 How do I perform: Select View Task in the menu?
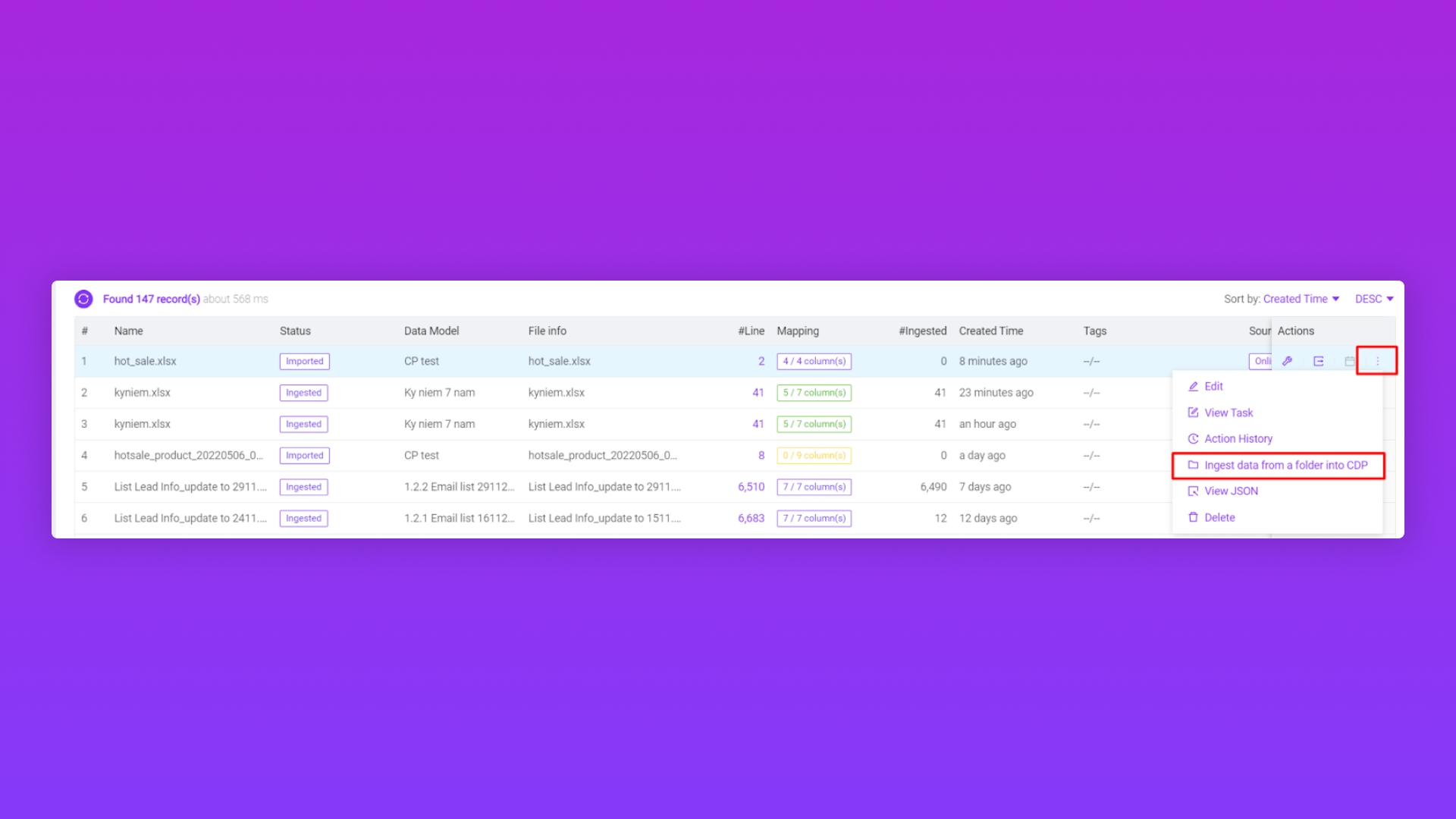1228,413
